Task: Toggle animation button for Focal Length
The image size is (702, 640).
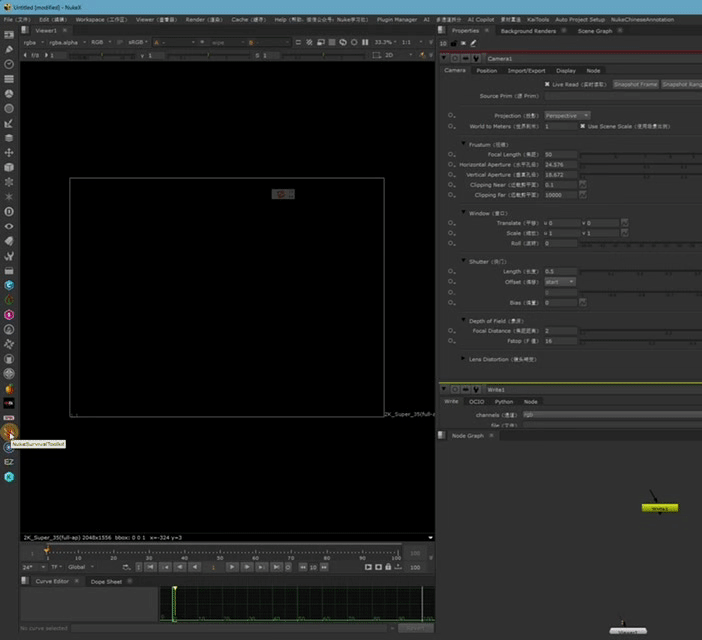Action: coord(451,154)
